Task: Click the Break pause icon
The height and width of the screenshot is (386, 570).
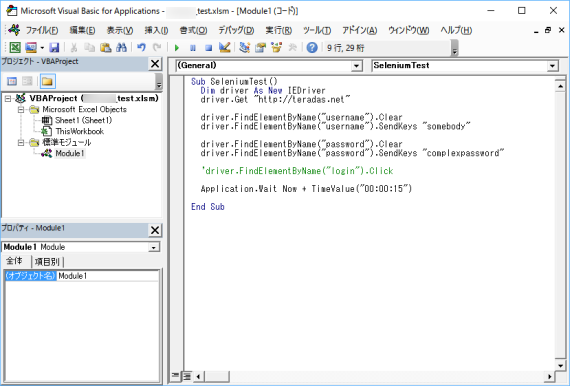Action: 193,48
